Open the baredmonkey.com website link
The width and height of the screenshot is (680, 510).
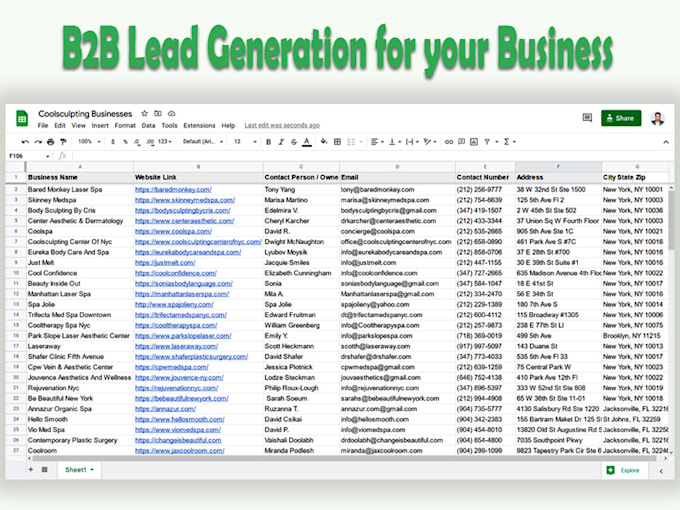click(x=173, y=190)
